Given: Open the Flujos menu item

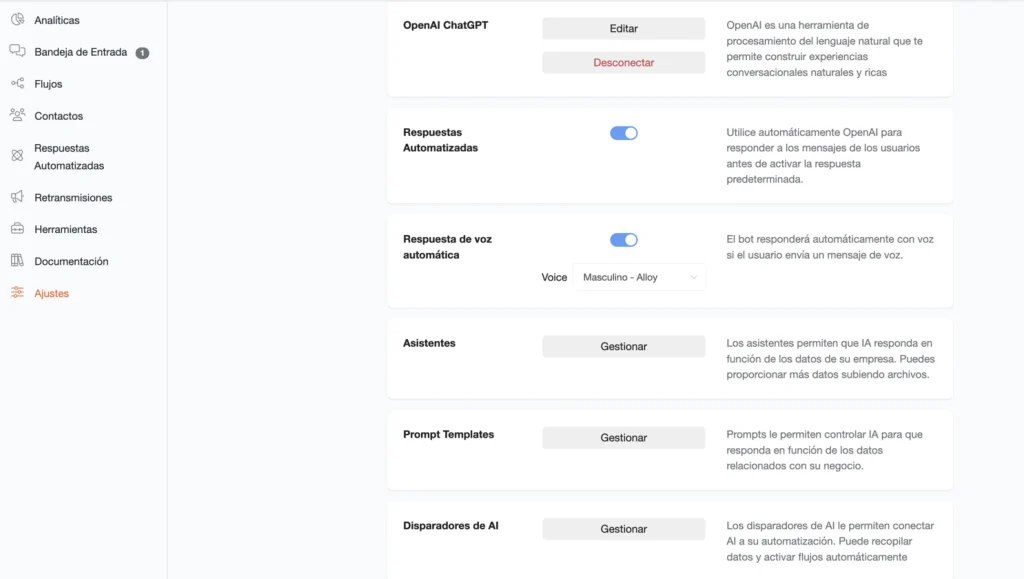Looking at the screenshot, I should pyautogui.click(x=48, y=84).
